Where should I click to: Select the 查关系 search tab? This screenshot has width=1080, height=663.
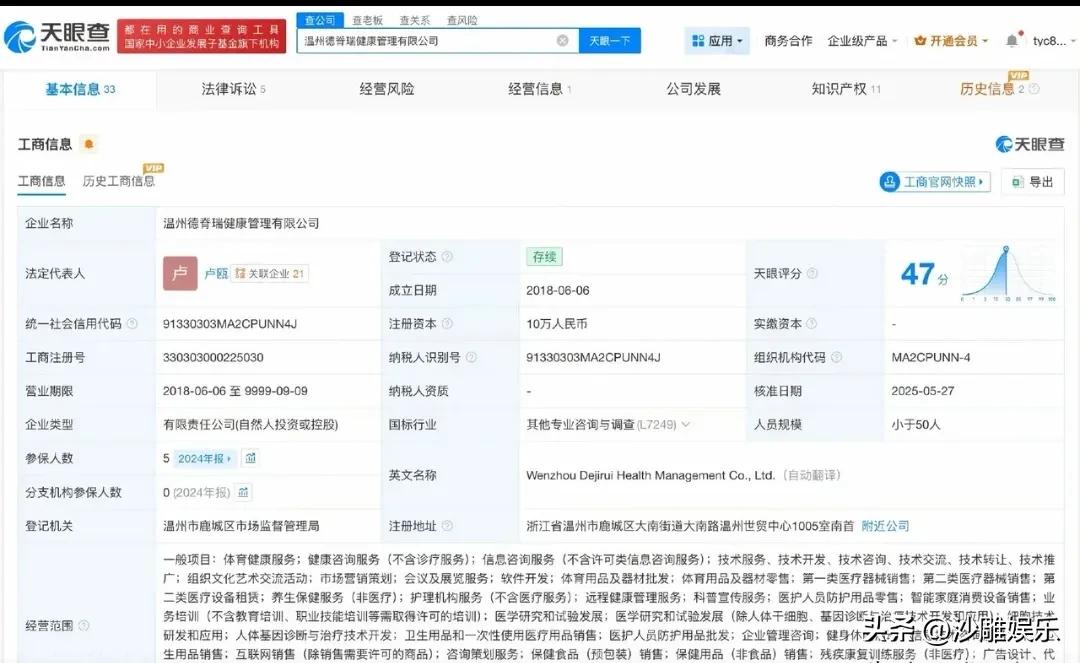click(x=415, y=21)
